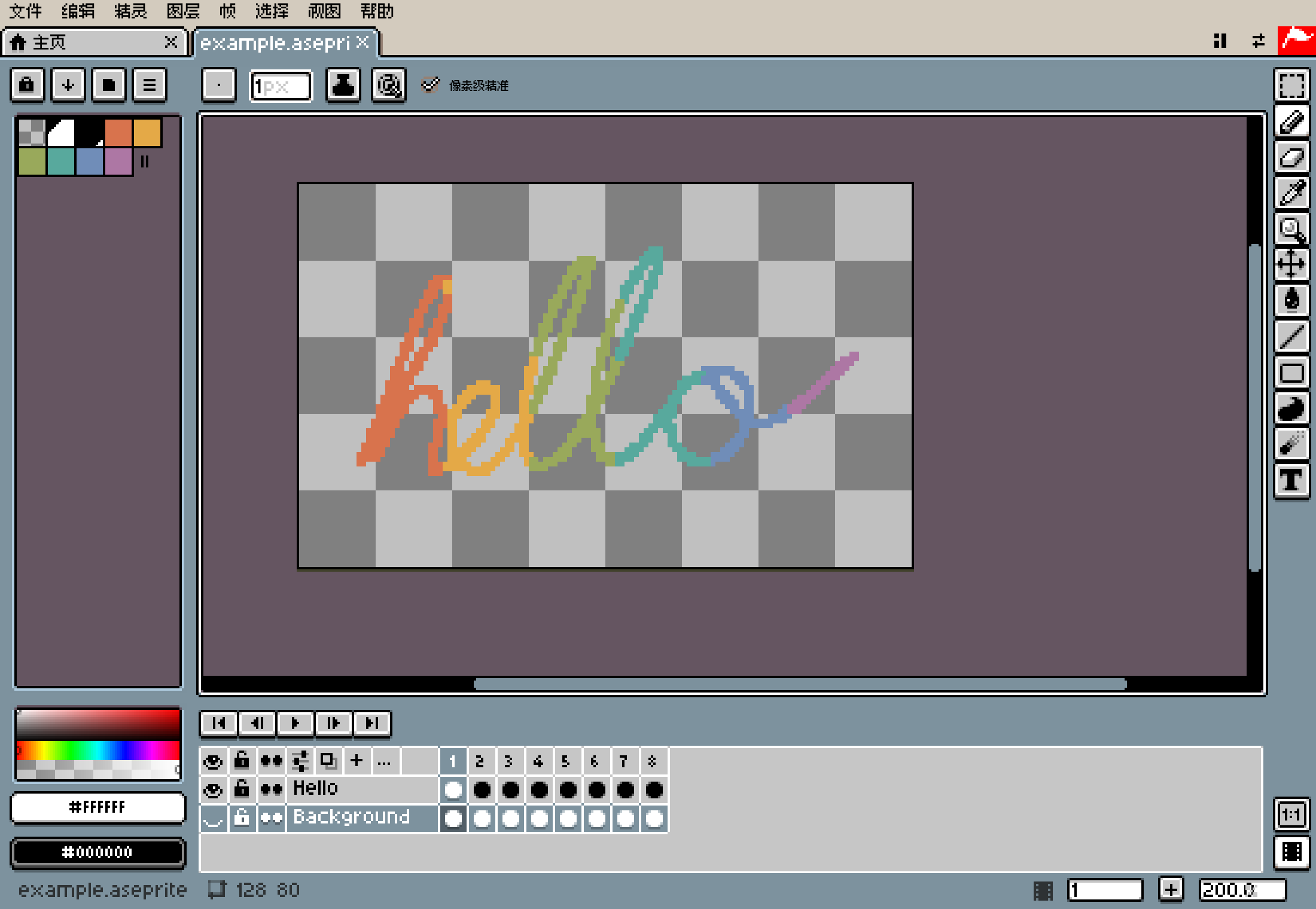Click the palette sort arrow icon
This screenshot has width=1316, height=909.
68,85
